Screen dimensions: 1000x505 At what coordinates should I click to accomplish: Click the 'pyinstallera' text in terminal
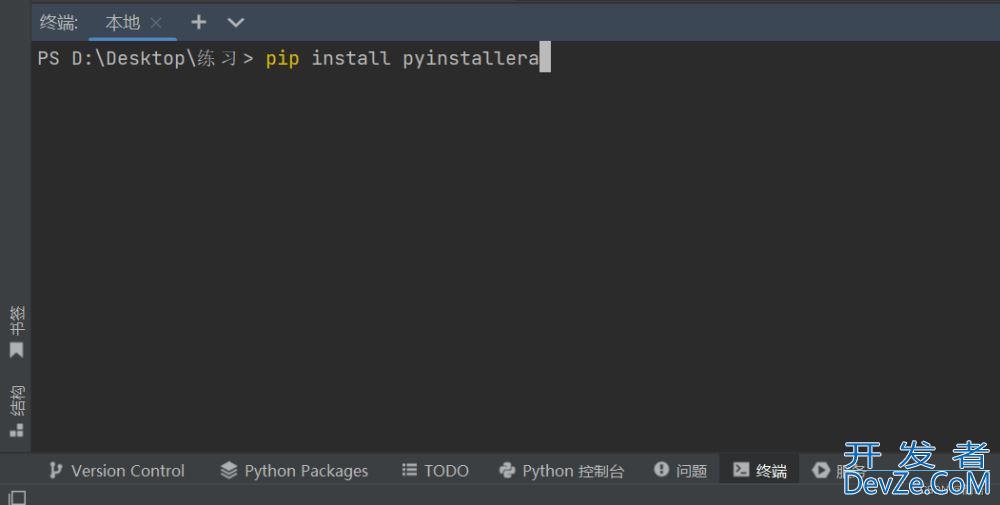471,58
